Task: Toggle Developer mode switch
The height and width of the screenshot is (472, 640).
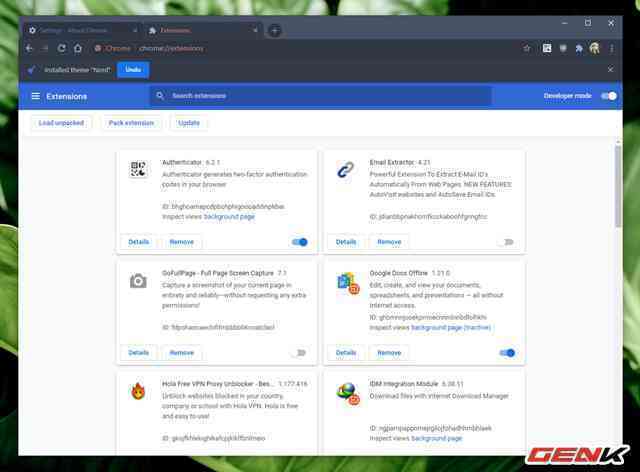Action: pyautogui.click(x=609, y=96)
